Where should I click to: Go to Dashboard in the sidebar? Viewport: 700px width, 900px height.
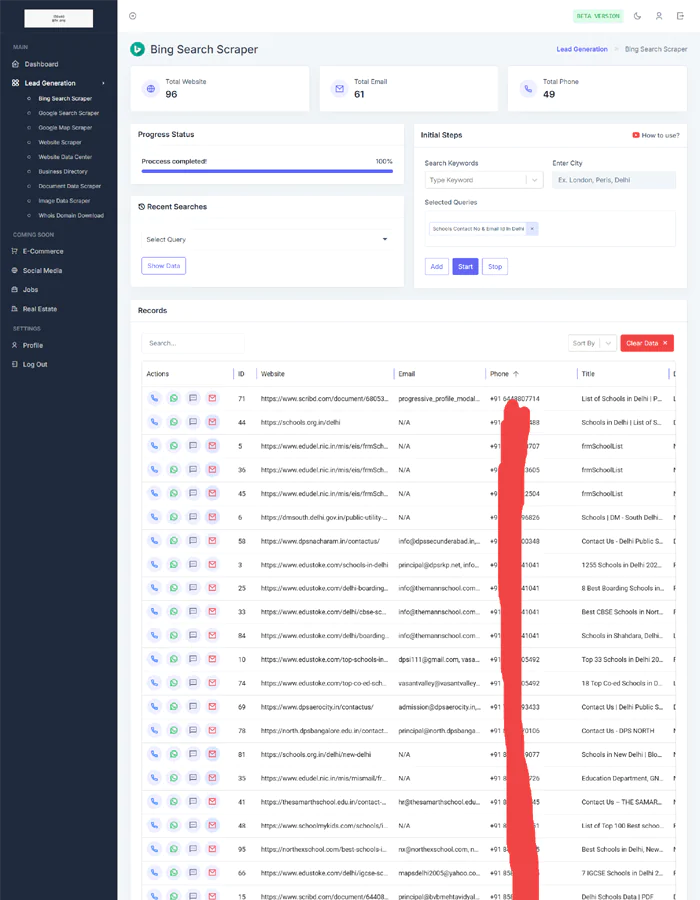coord(41,64)
